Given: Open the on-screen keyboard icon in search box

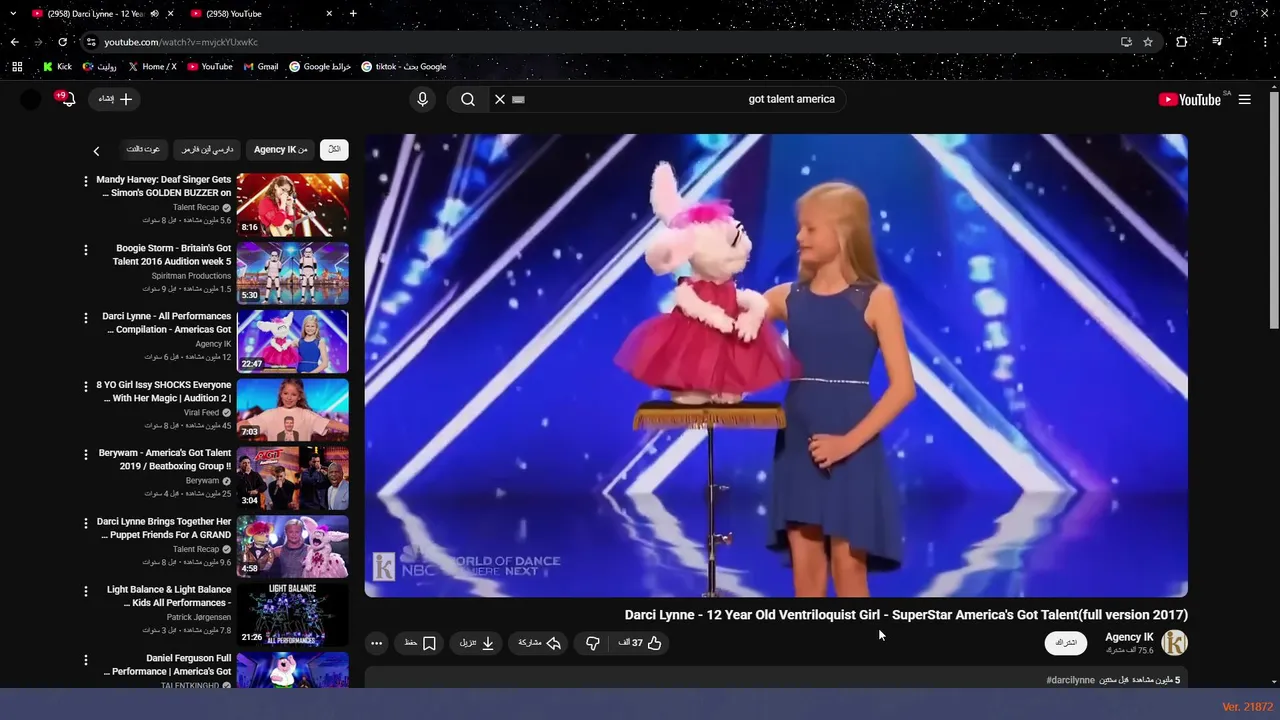Looking at the screenshot, I should pos(518,99).
